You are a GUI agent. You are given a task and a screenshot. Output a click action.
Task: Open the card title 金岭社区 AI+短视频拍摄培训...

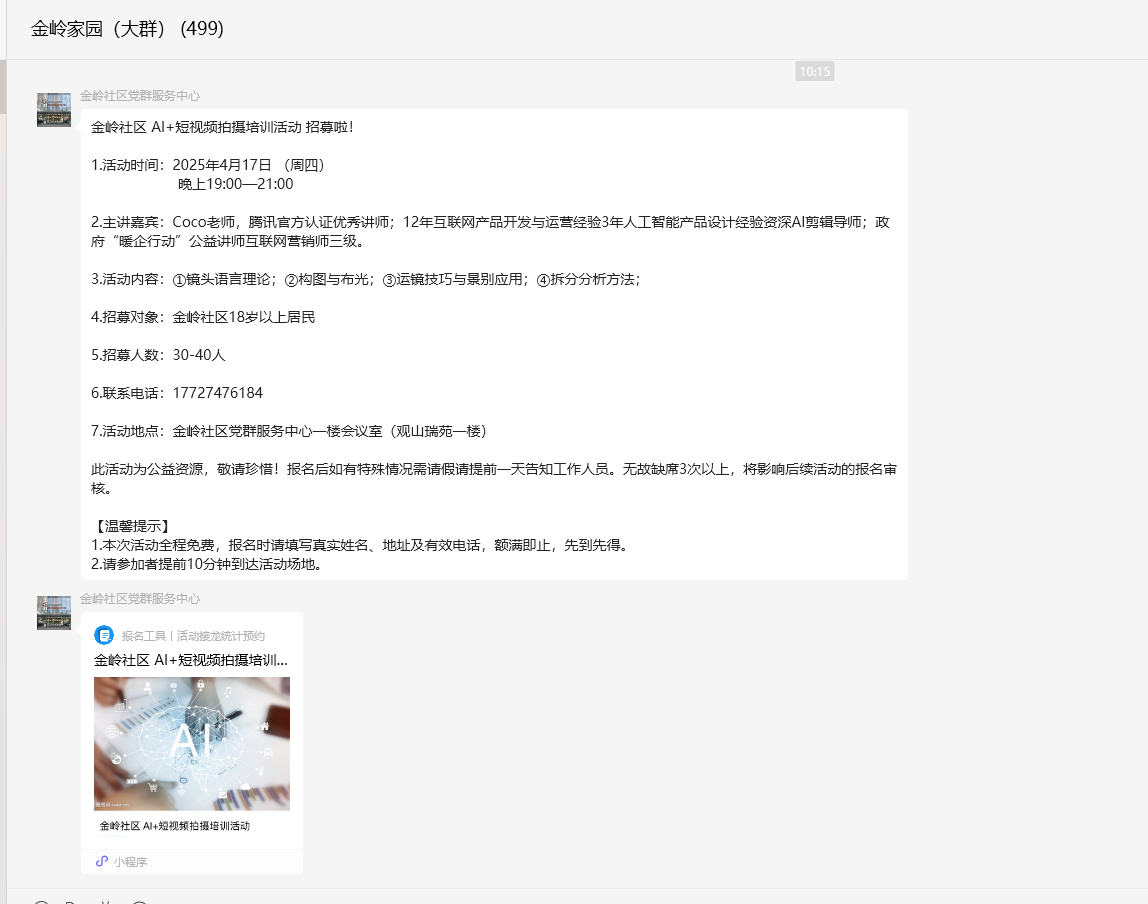(191, 660)
